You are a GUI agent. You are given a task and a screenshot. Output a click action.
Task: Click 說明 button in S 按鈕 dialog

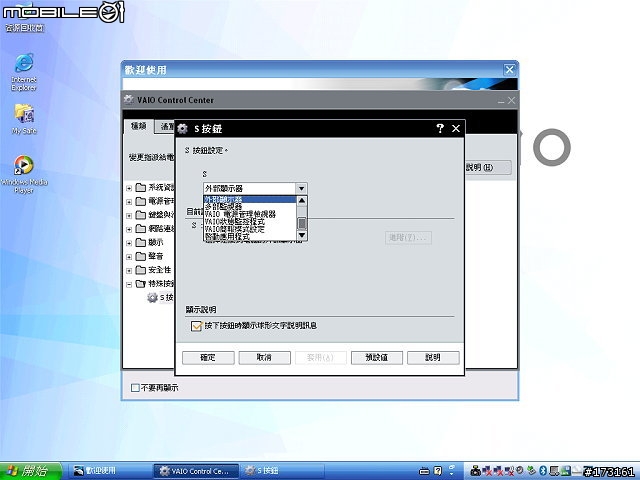click(x=433, y=358)
